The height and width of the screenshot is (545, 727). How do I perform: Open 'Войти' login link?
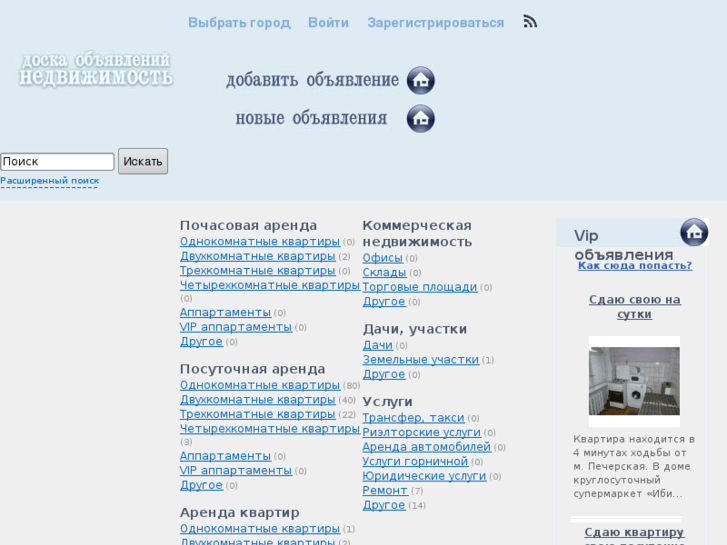[x=328, y=23]
